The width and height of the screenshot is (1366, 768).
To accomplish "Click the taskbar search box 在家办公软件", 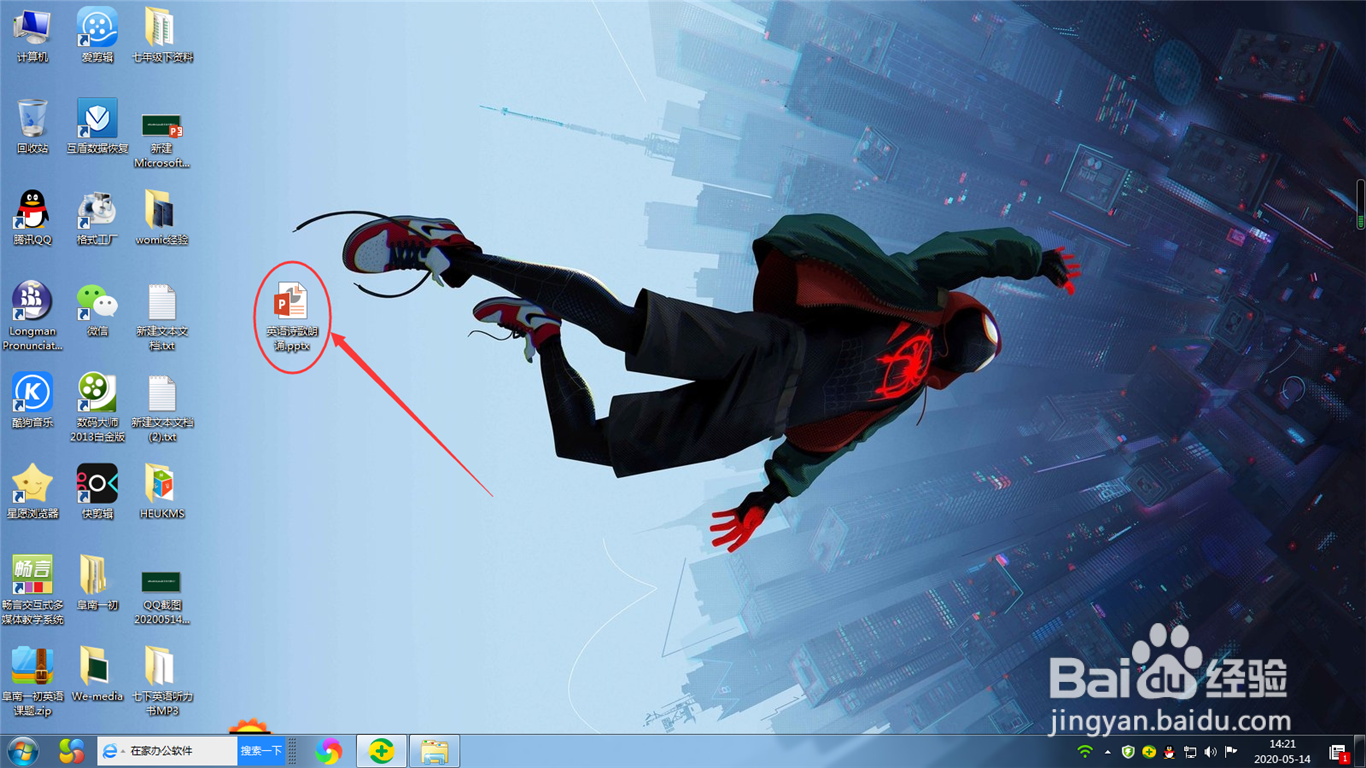I will tap(180, 751).
